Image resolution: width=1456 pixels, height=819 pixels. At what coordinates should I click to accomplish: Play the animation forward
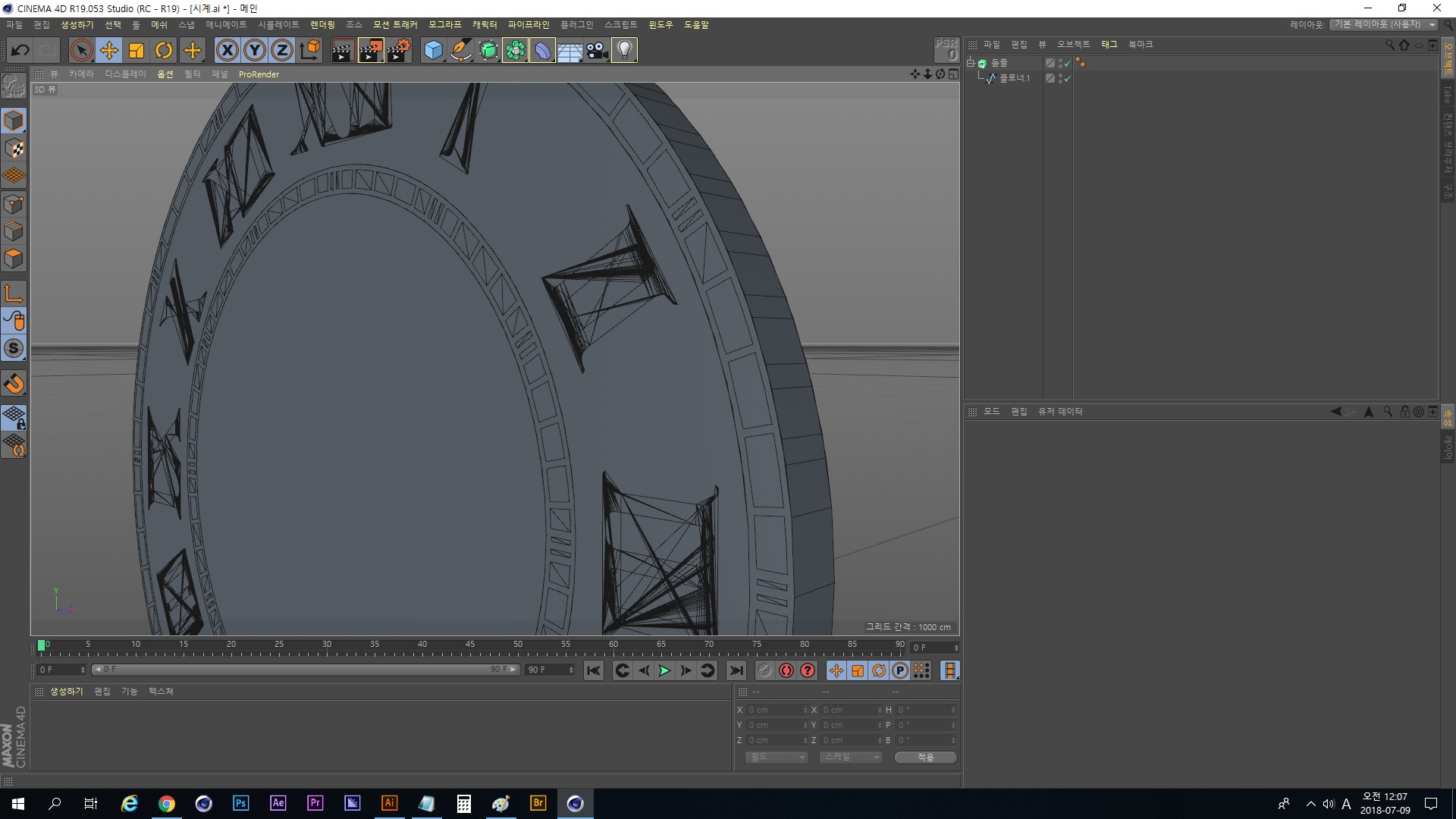[x=664, y=670]
